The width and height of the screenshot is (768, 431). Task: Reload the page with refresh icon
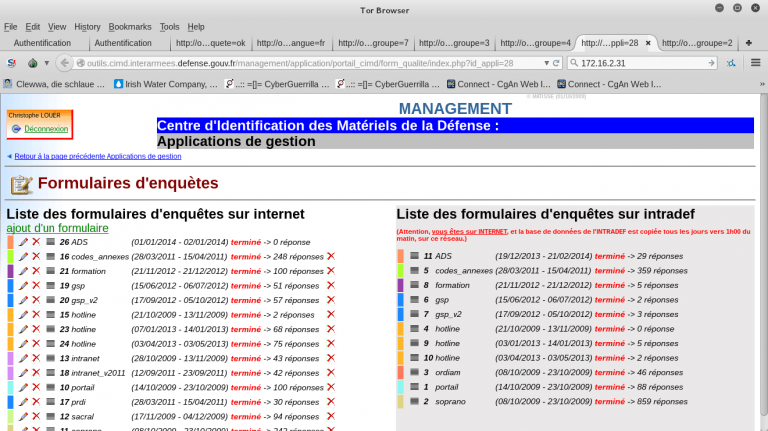pyautogui.click(x=556, y=63)
